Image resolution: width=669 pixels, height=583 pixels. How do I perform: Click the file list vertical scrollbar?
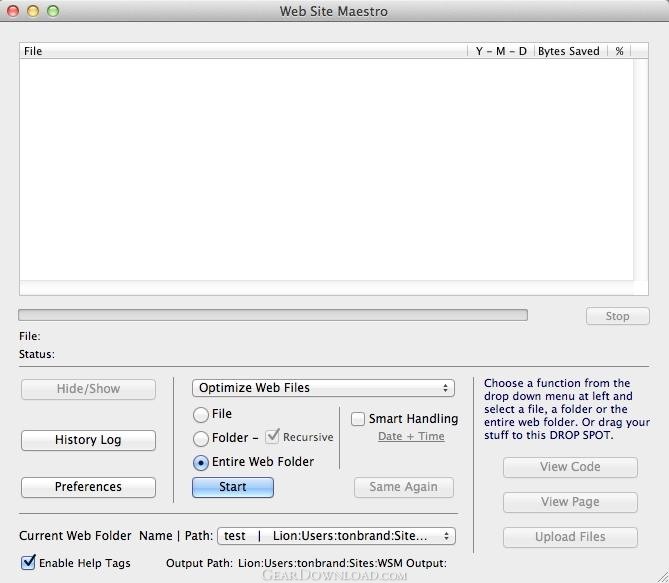coord(641,170)
